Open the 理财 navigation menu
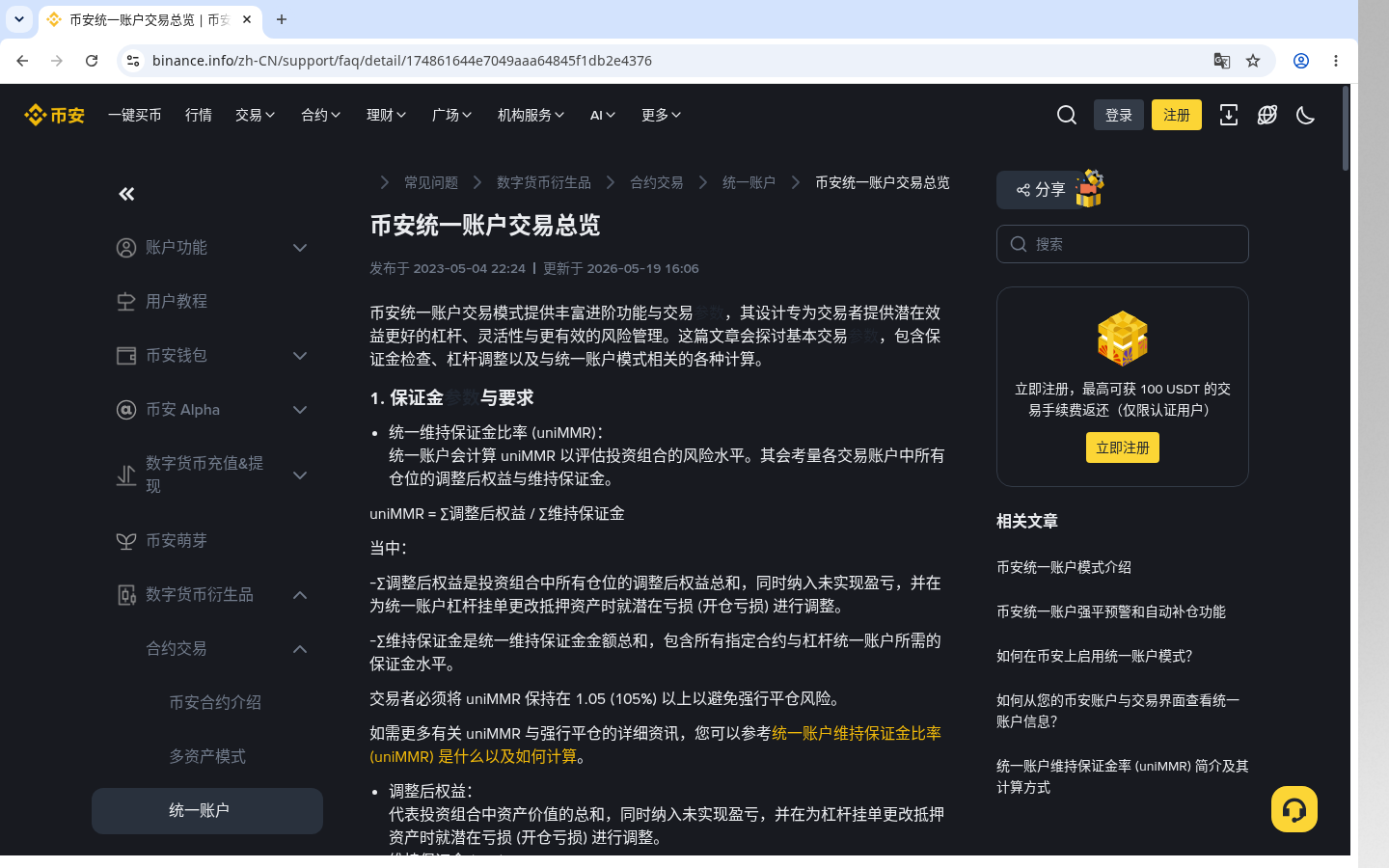Viewport: 1389px width, 868px height. (387, 115)
